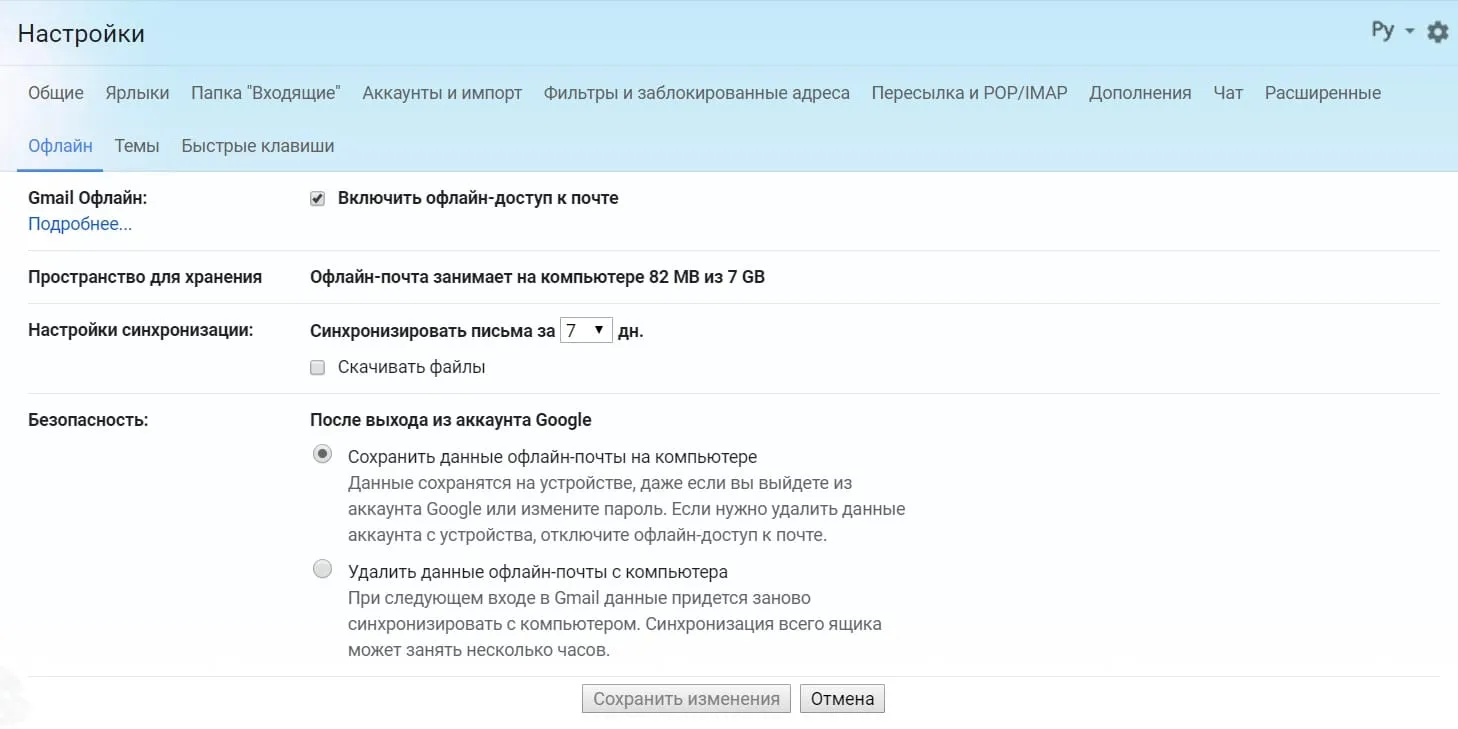Open the Gmail settings gear icon
Image resolution: width=1458 pixels, height=729 pixels.
pos(1437,31)
